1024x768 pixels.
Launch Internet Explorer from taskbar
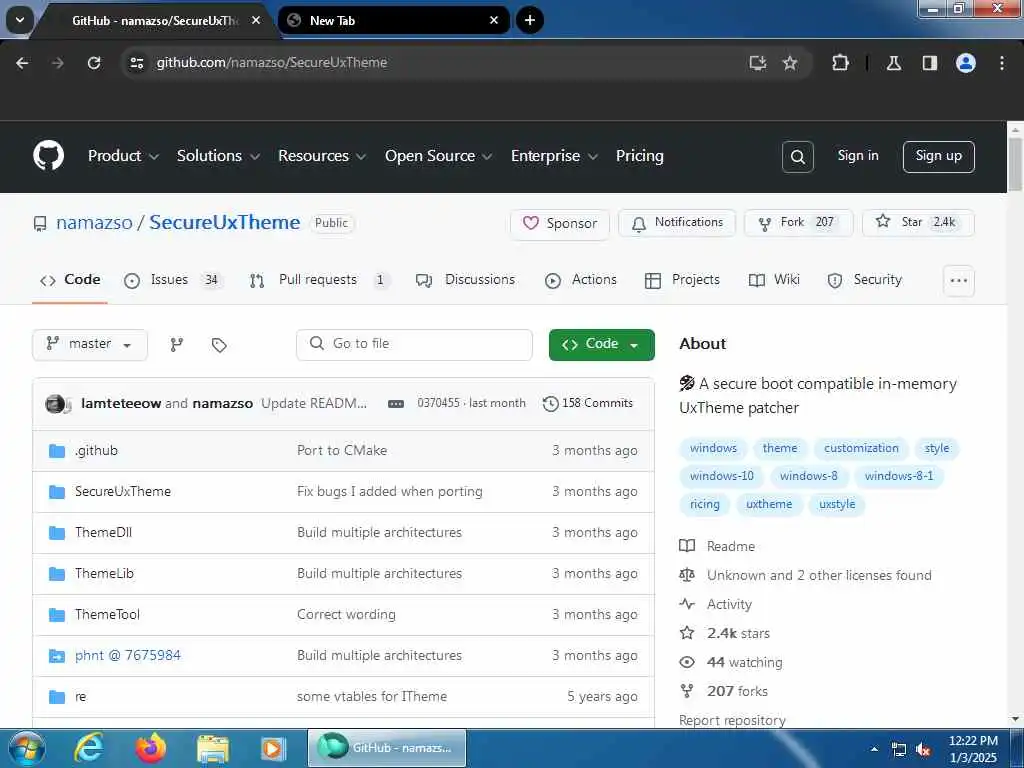pos(89,748)
